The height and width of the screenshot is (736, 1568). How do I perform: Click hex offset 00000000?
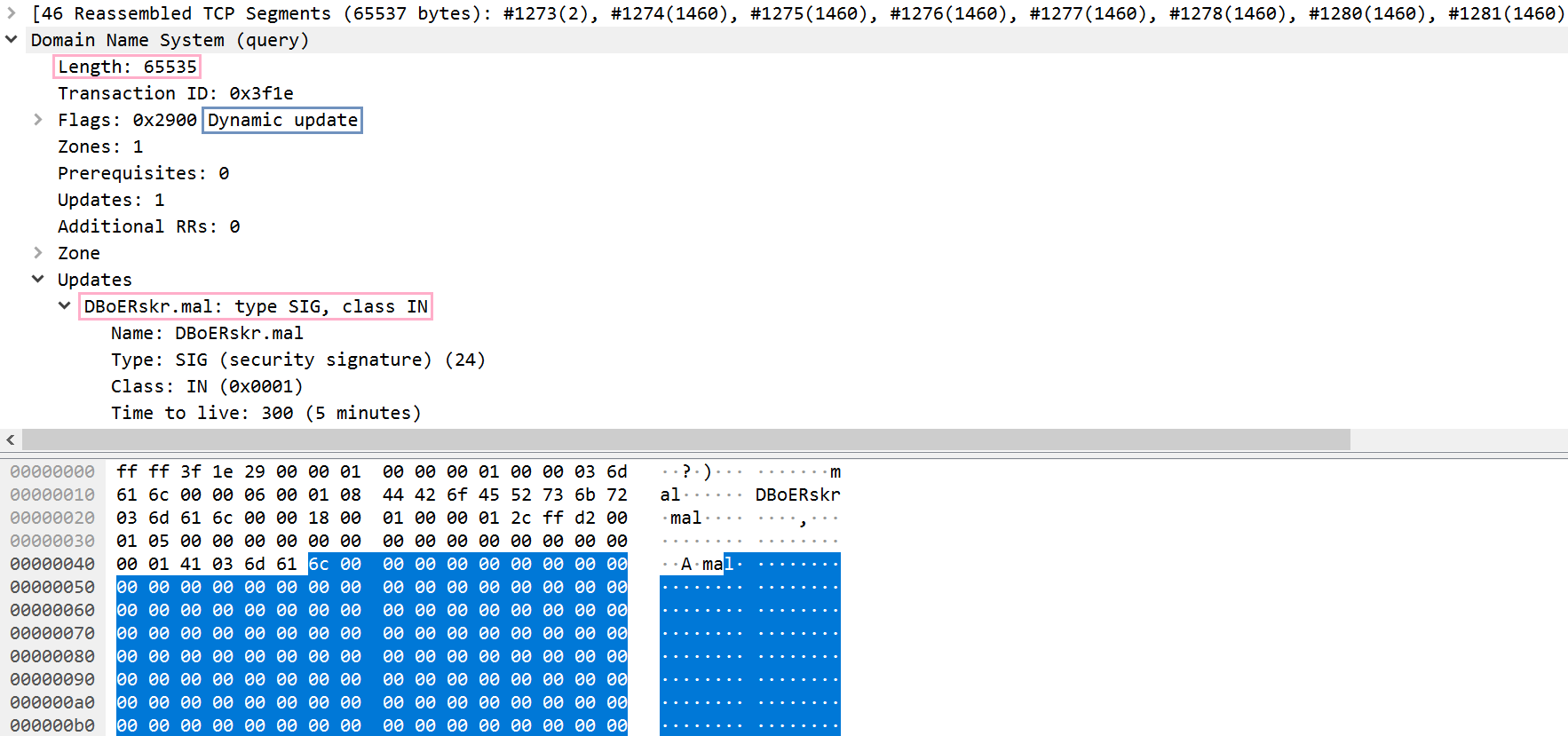(x=52, y=471)
